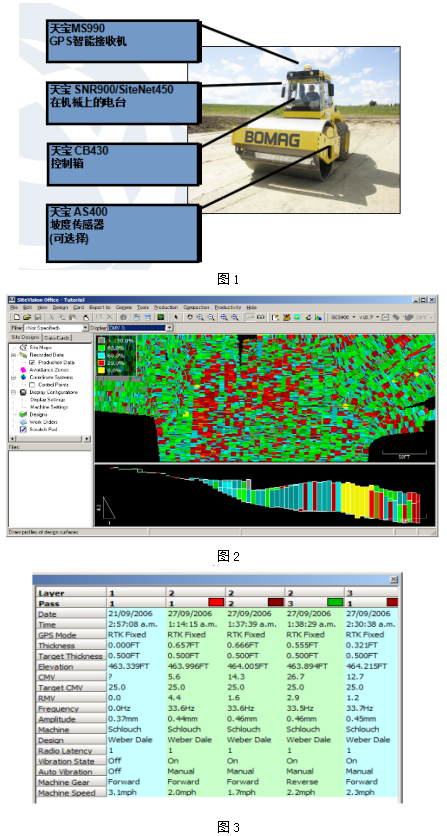Click the Radio Latency row header
The image size is (447, 836).
(70, 750)
